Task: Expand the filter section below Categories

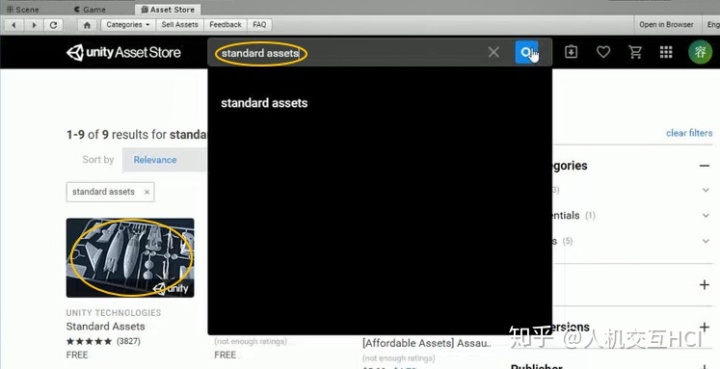Action: 704,285
